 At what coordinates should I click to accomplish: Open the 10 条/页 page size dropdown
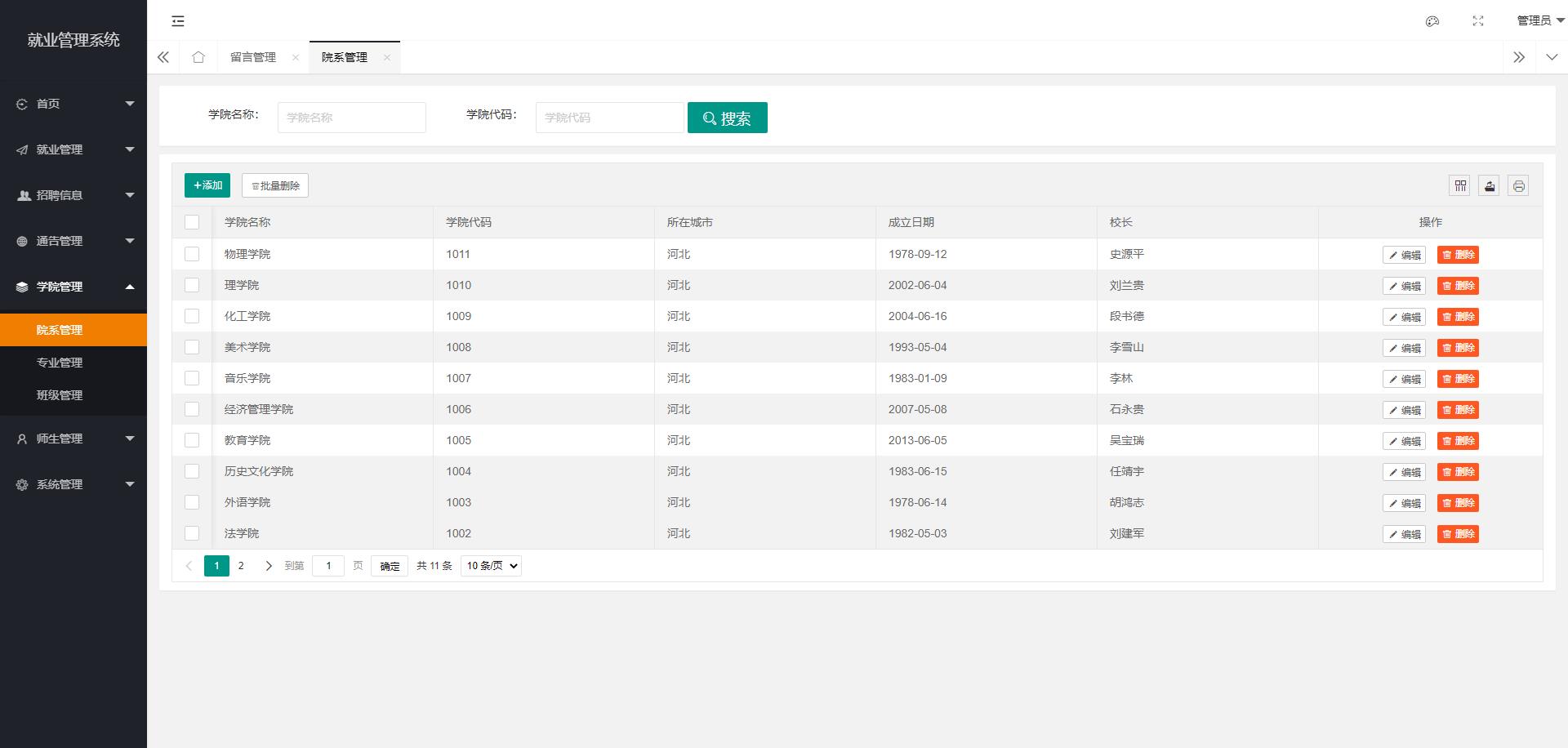click(491, 566)
